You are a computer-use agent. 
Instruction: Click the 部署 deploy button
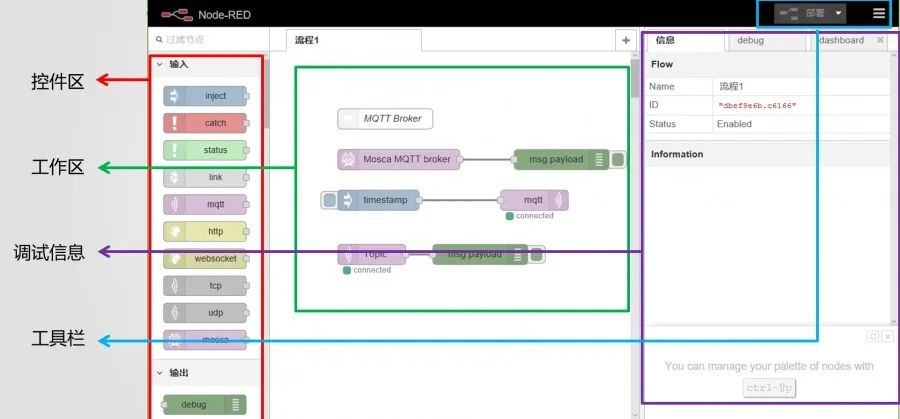803,13
